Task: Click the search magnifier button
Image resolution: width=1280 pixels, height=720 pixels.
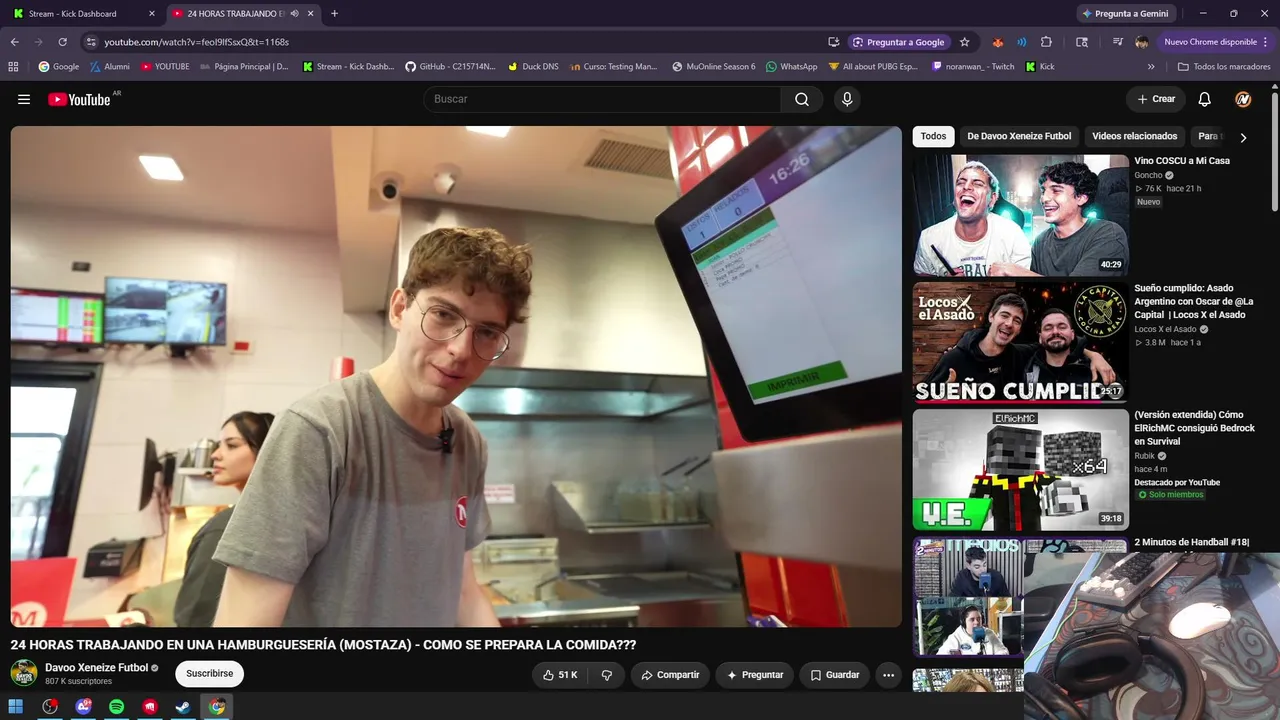Action: click(802, 99)
